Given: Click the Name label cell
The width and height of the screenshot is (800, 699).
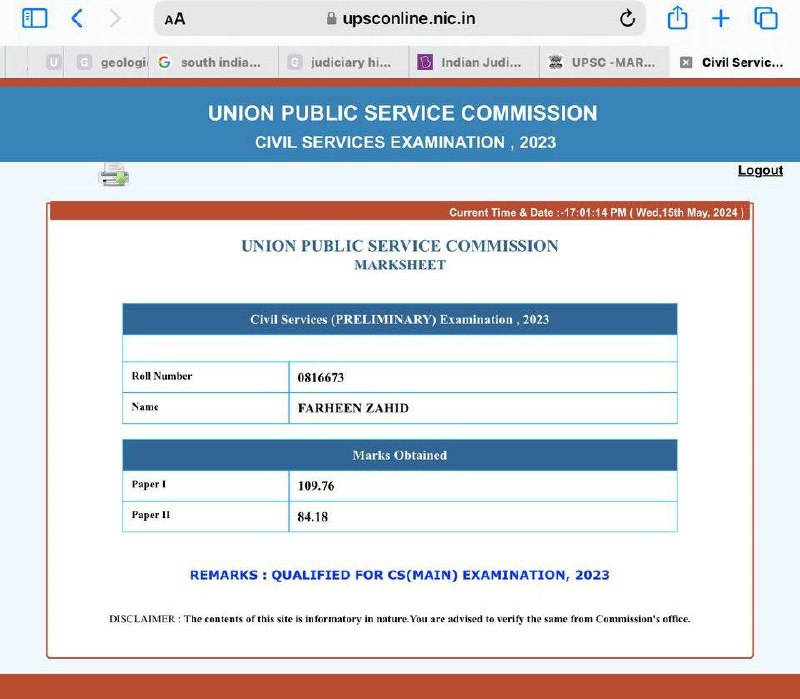Looking at the screenshot, I should [206, 408].
